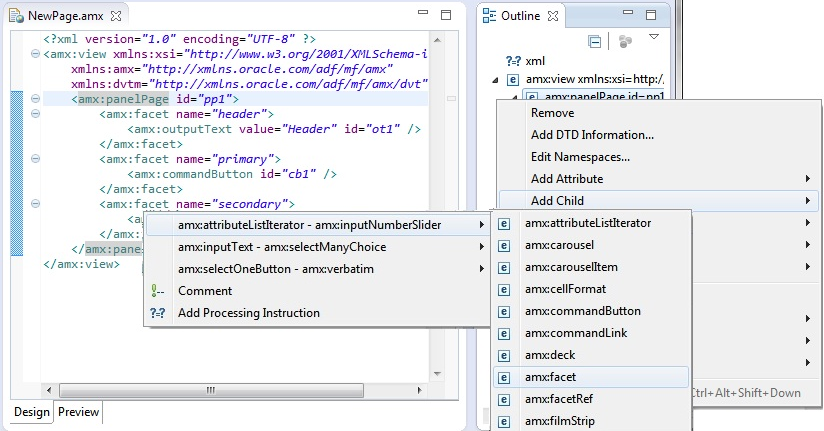Click the NewPage.amx file icon
The image size is (824, 431).
click(x=16, y=16)
